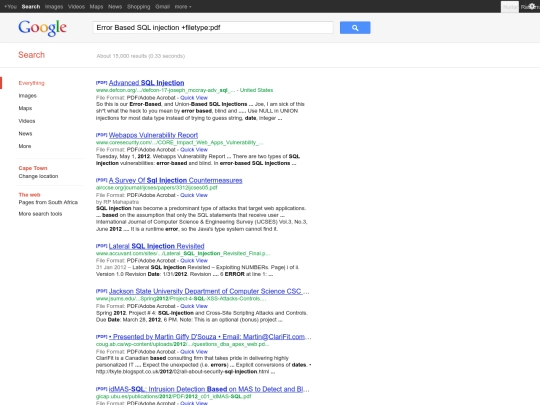Click the www.coresecurity.com green URL

(x=179, y=143)
